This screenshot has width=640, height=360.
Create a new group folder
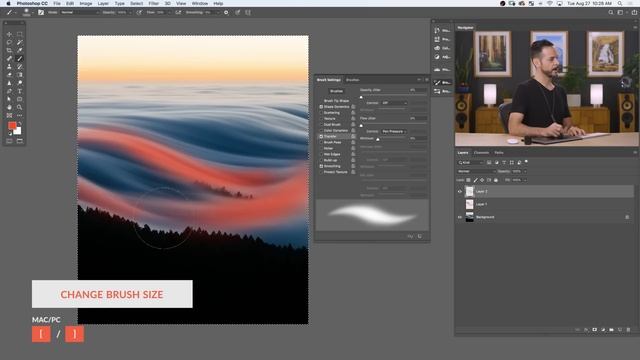pos(611,329)
